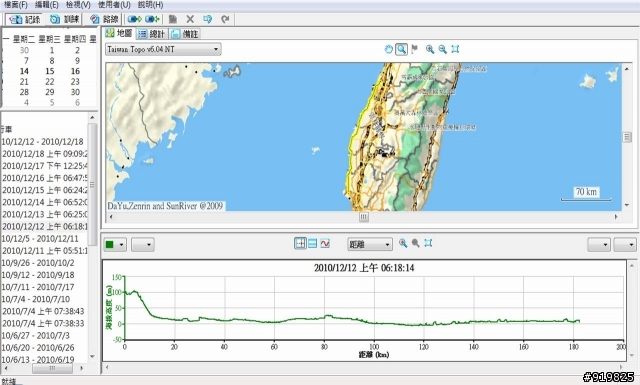Viewport: 640px width, 385px height.
Task: Toggle the chart horizontal split view button
Action: [x=313, y=244]
